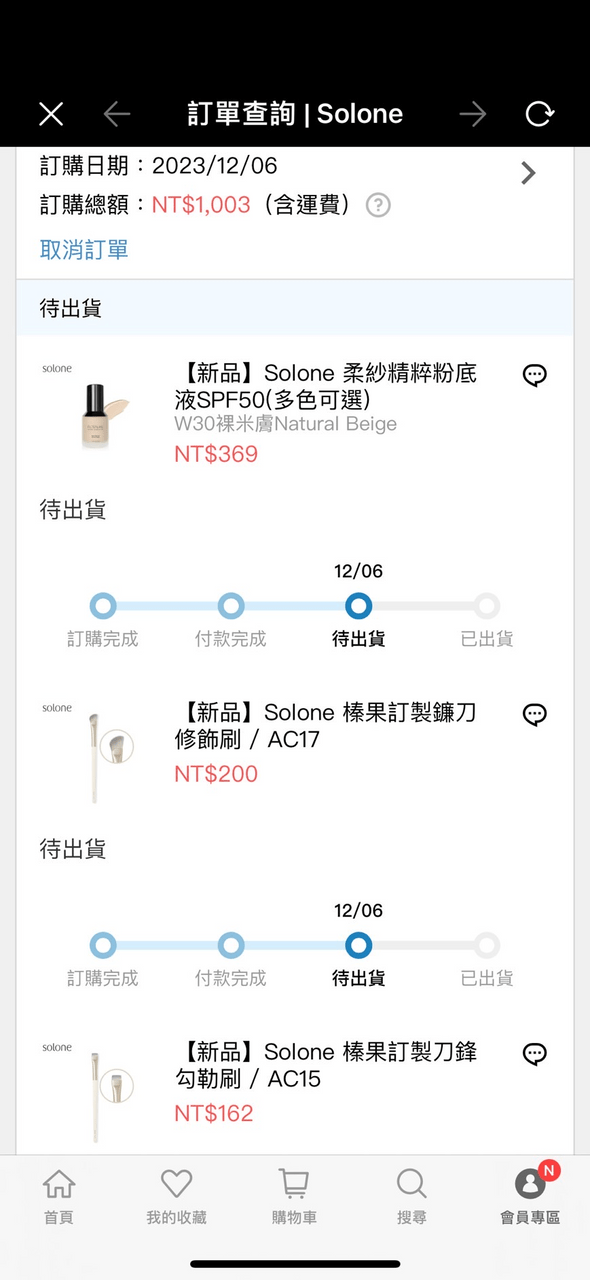Tap the forward navigation arrow

(x=472, y=113)
